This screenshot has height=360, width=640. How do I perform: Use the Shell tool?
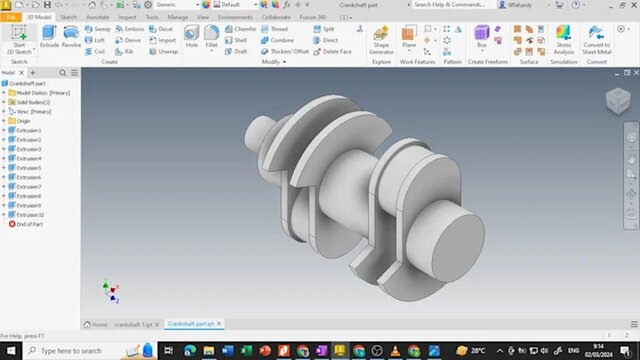(x=236, y=40)
